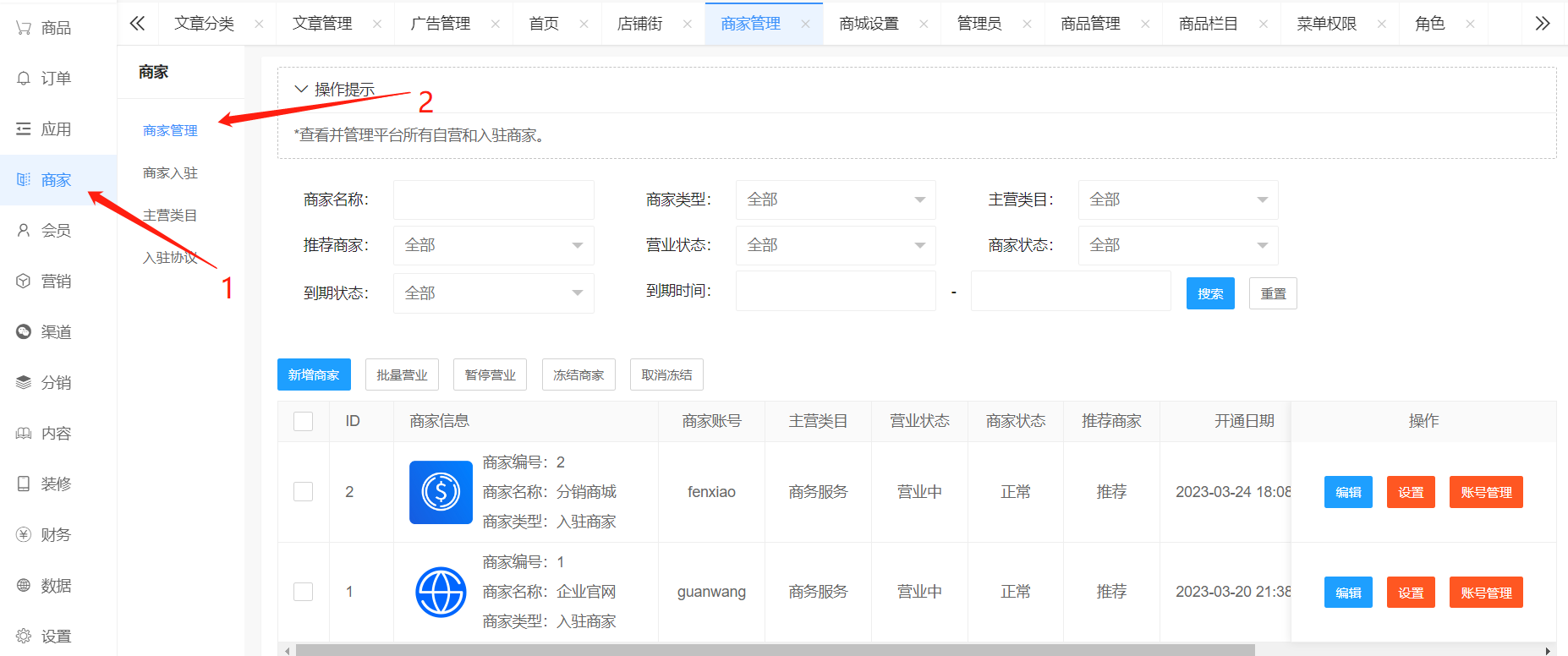Click the 取消冻结 button
Image resolution: width=1568 pixels, height=656 pixels.
[x=666, y=374]
